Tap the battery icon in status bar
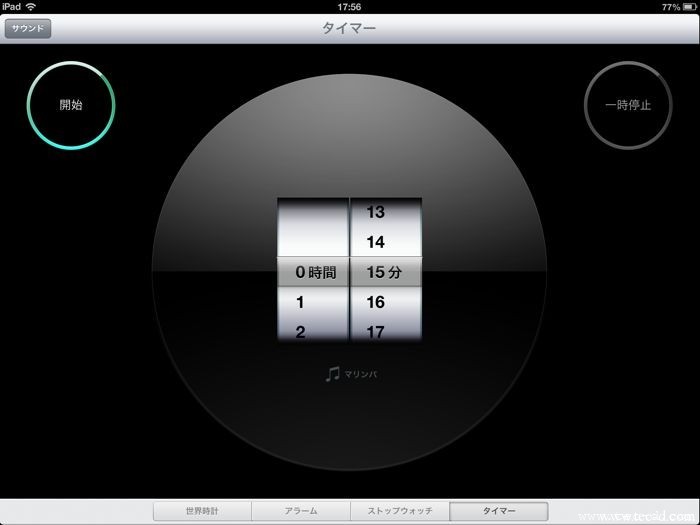Screen dimensions: 700x525 [x=690, y=7]
